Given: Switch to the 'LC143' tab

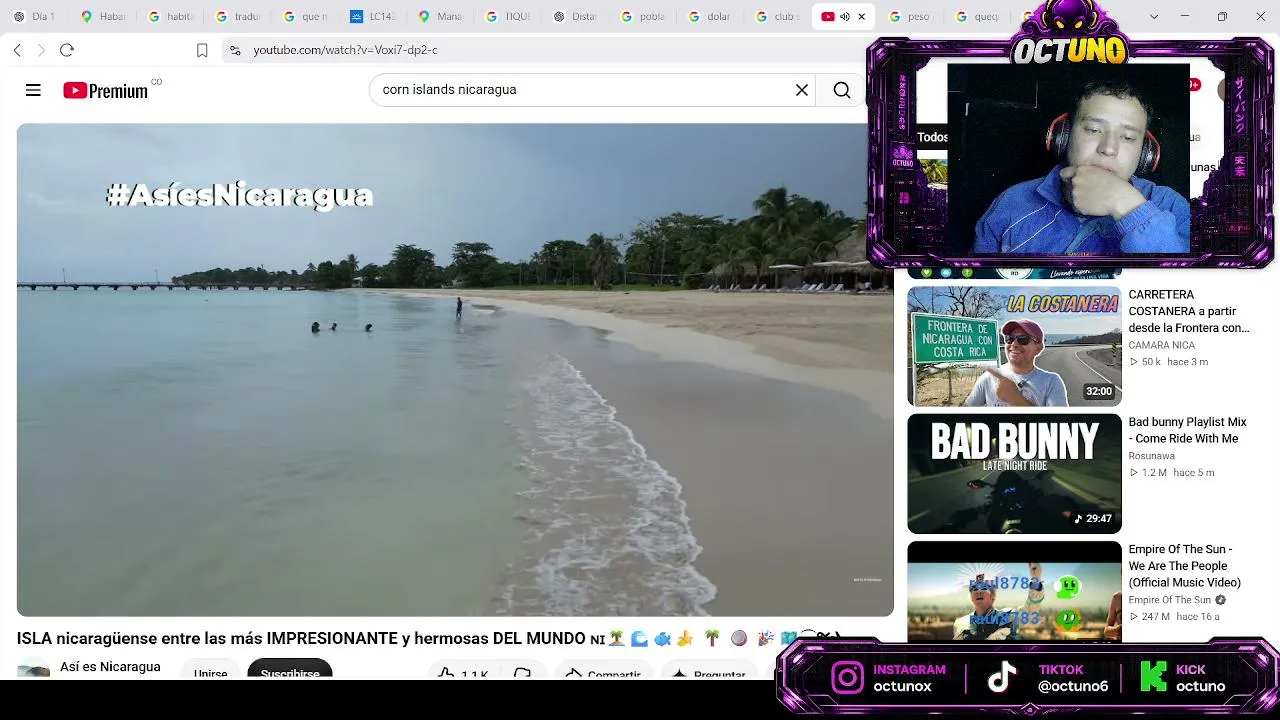Looking at the screenshot, I should click(372, 17).
